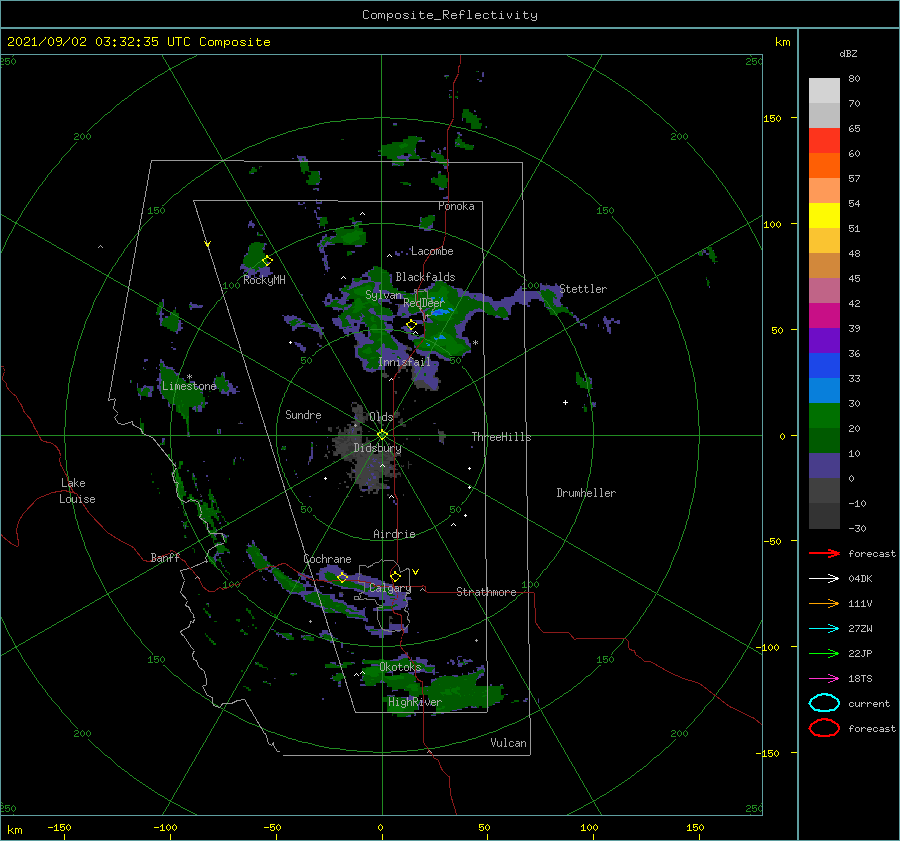Click the 04DK legend text
Screen dimensions: 900x841
860,579
